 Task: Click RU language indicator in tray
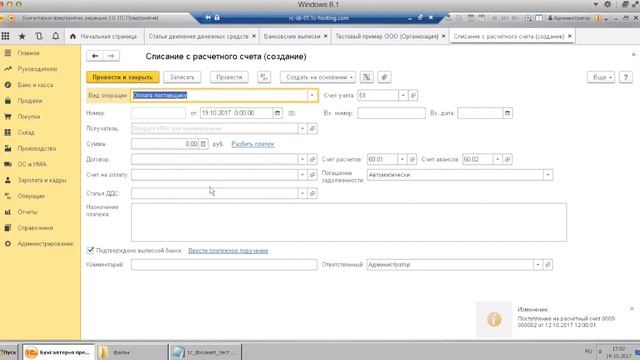[x=588, y=351]
